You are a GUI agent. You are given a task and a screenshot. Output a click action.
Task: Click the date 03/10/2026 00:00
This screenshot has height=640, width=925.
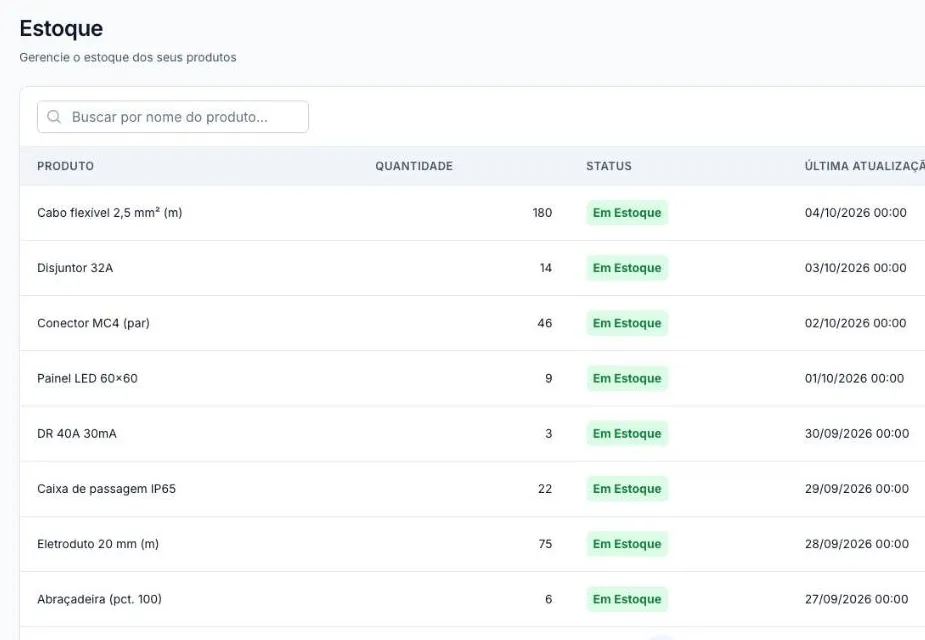click(855, 268)
